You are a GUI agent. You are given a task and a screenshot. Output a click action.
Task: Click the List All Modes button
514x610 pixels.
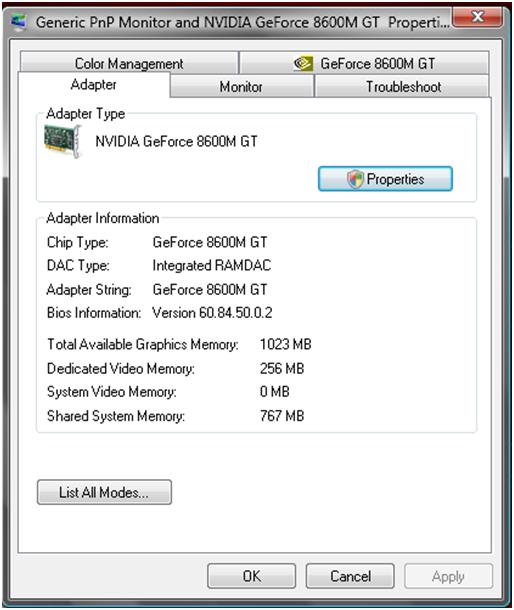104,492
